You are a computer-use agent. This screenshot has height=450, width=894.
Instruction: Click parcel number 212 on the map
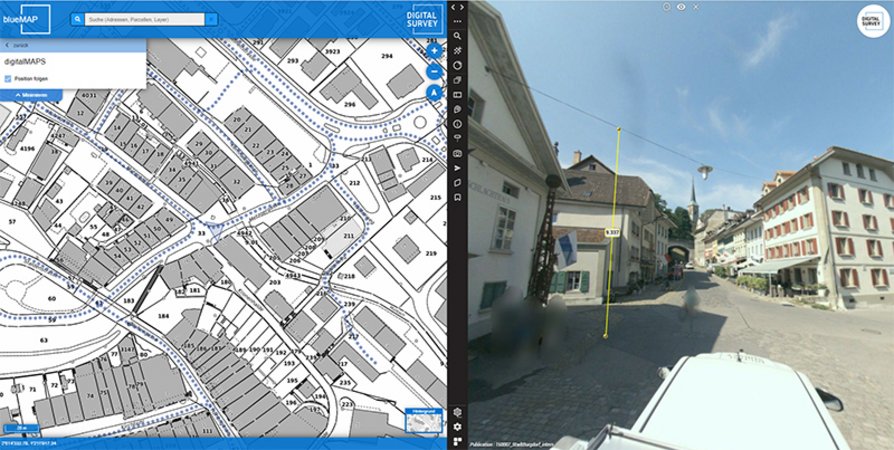(354, 183)
